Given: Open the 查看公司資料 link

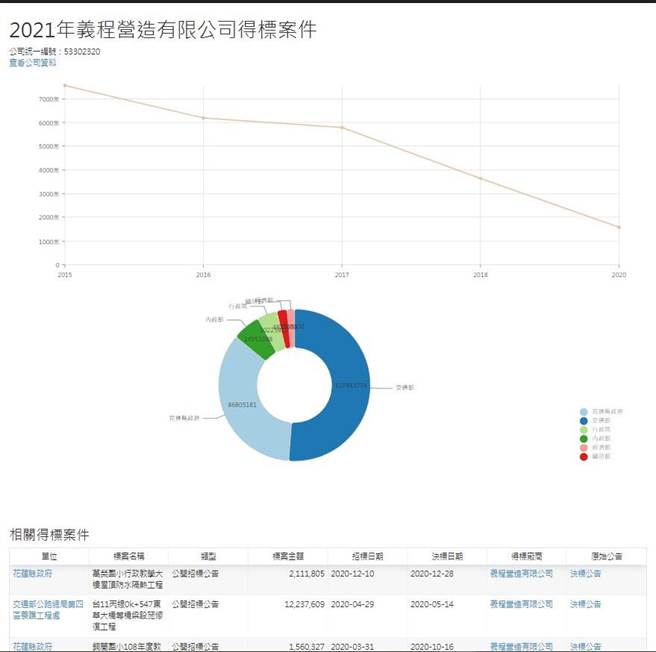Looking at the screenshot, I should (x=32, y=63).
